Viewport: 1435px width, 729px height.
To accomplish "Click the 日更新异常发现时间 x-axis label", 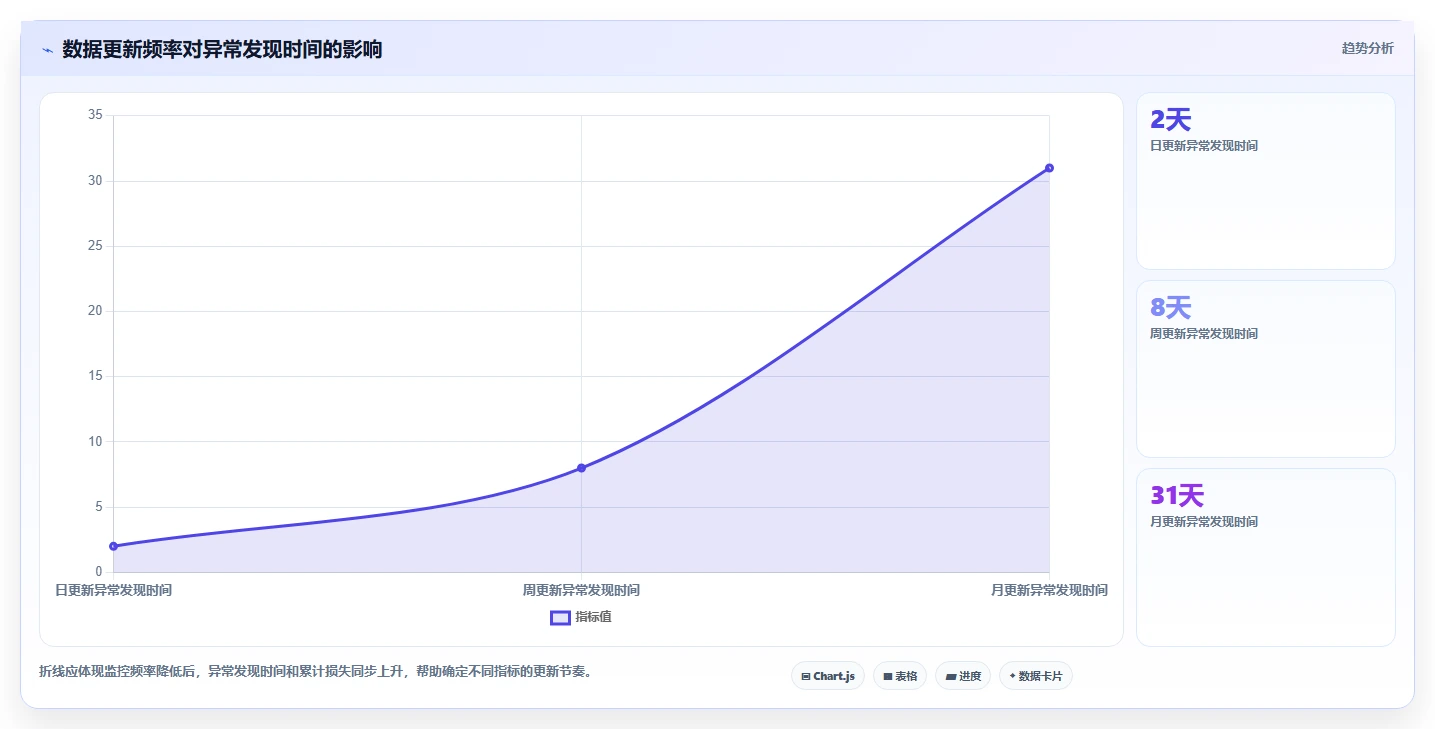I will [x=113, y=590].
